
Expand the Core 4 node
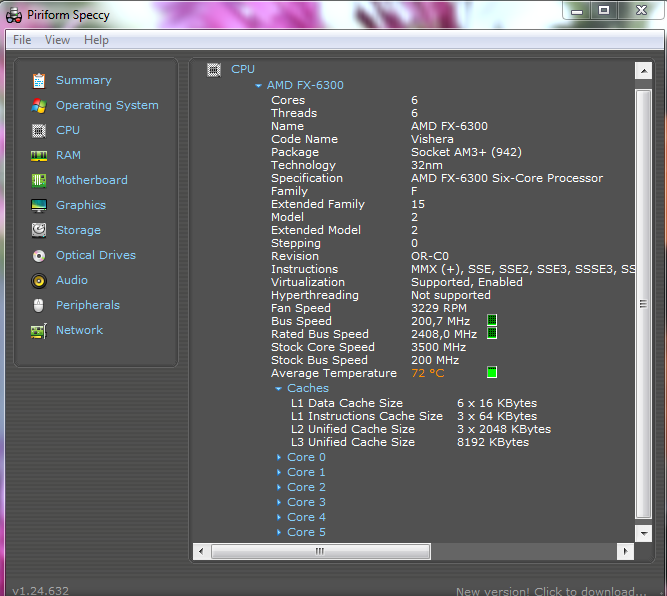coord(279,517)
